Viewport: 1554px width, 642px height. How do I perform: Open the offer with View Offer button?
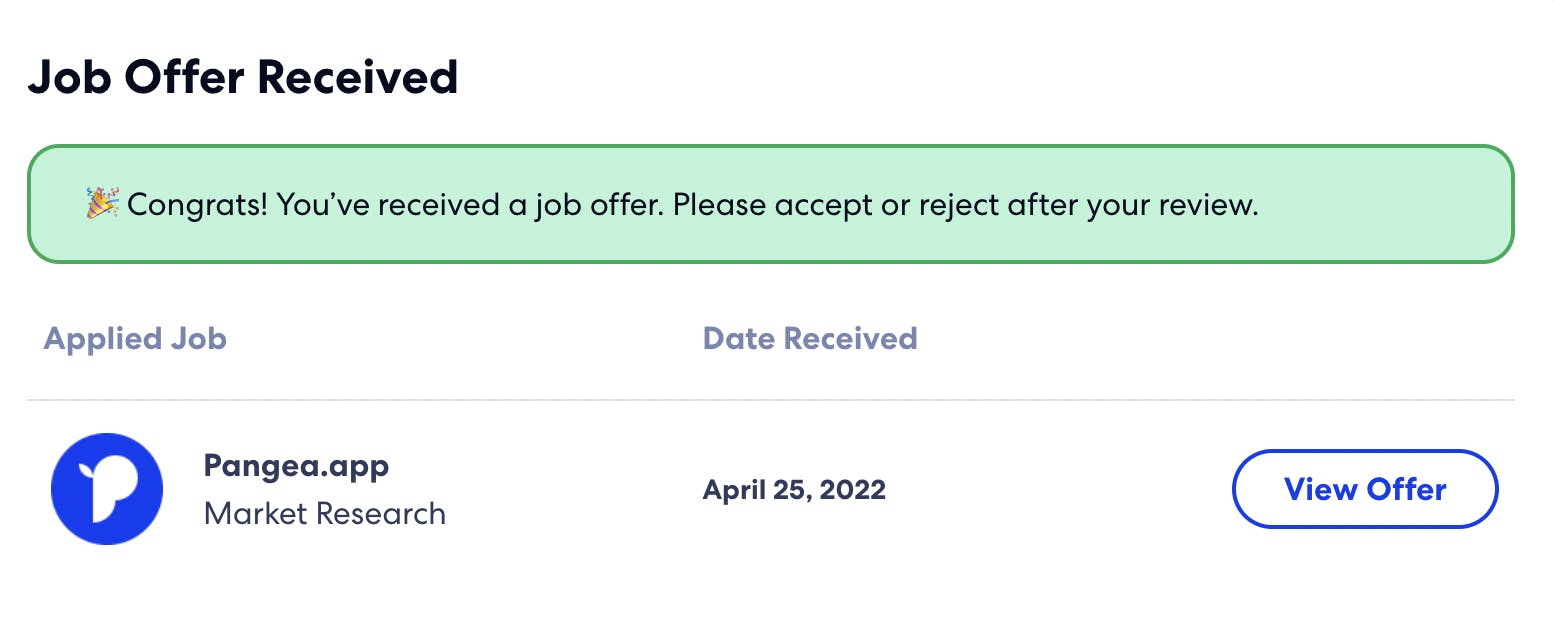coord(1365,489)
